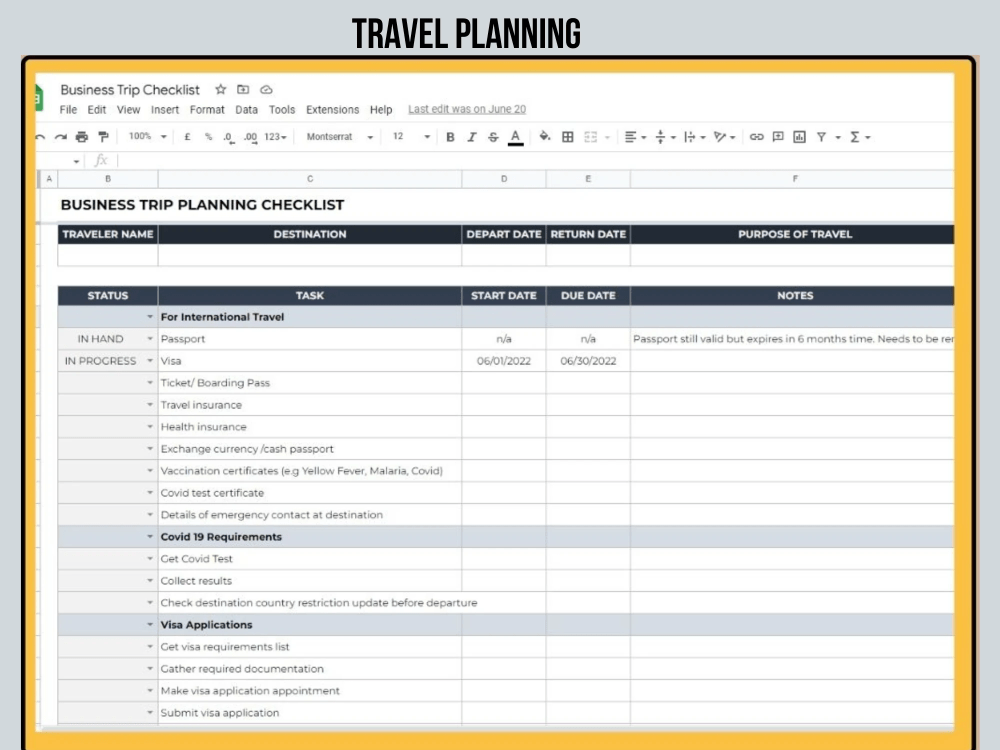Open vertical align options

(665, 136)
